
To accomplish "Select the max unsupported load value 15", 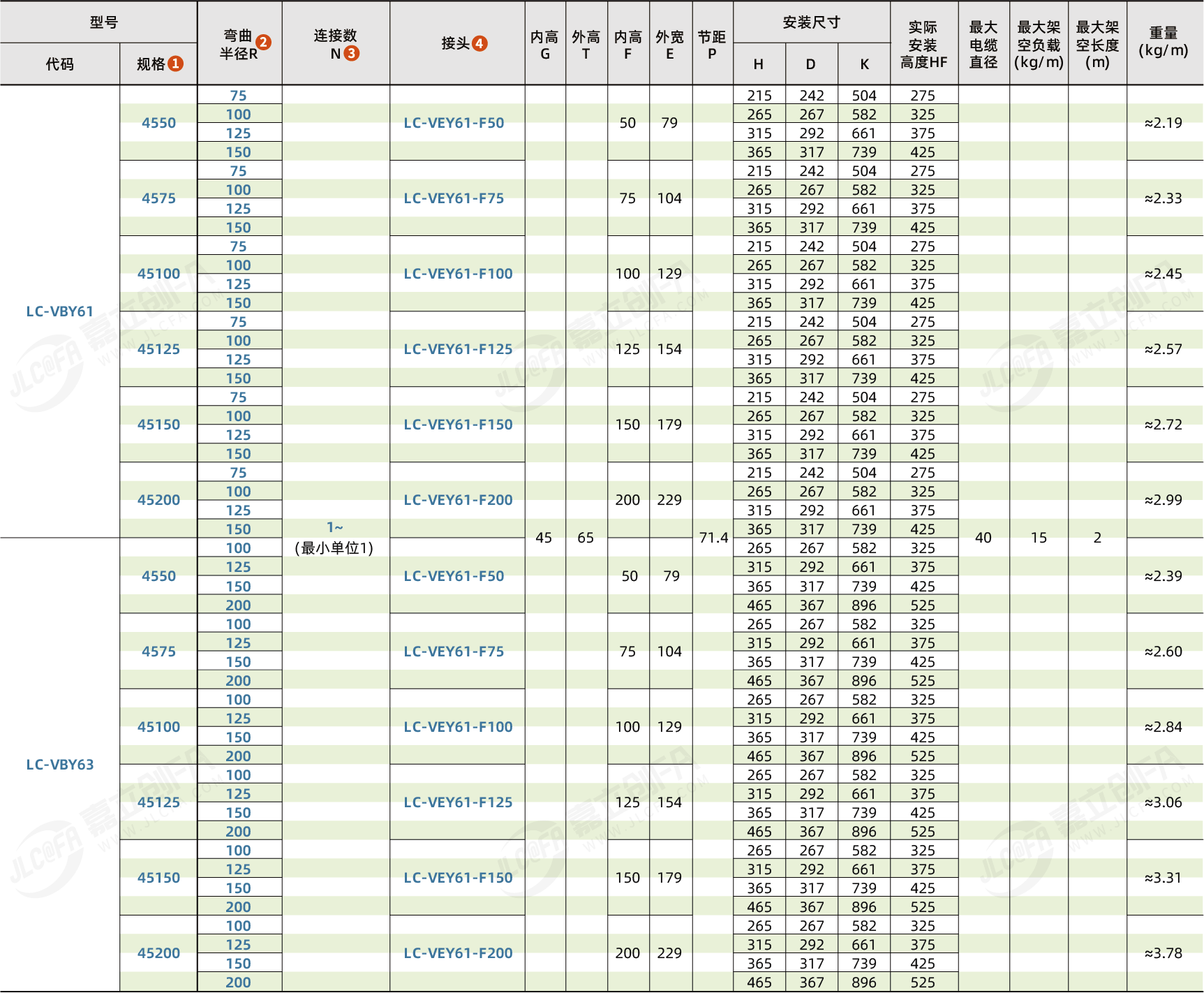I will pyautogui.click(x=1039, y=538).
